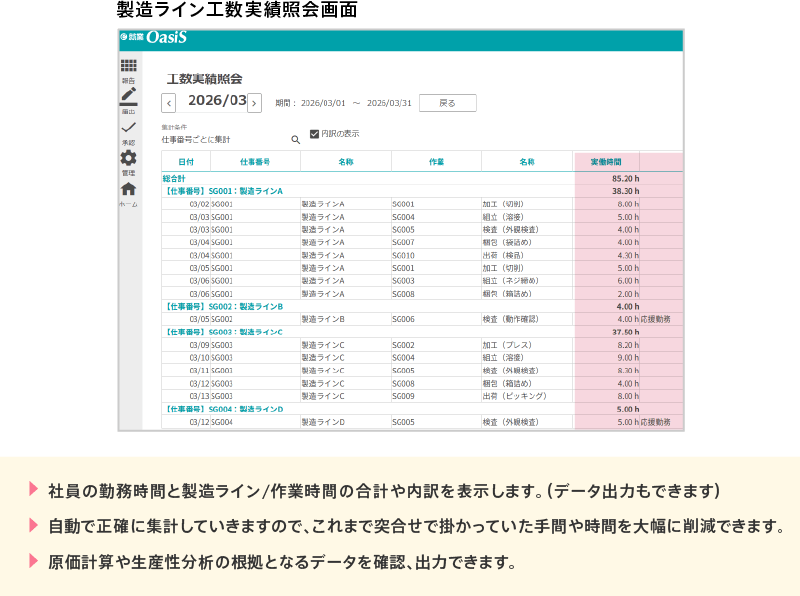Click SG010 work code cell

[403, 255]
